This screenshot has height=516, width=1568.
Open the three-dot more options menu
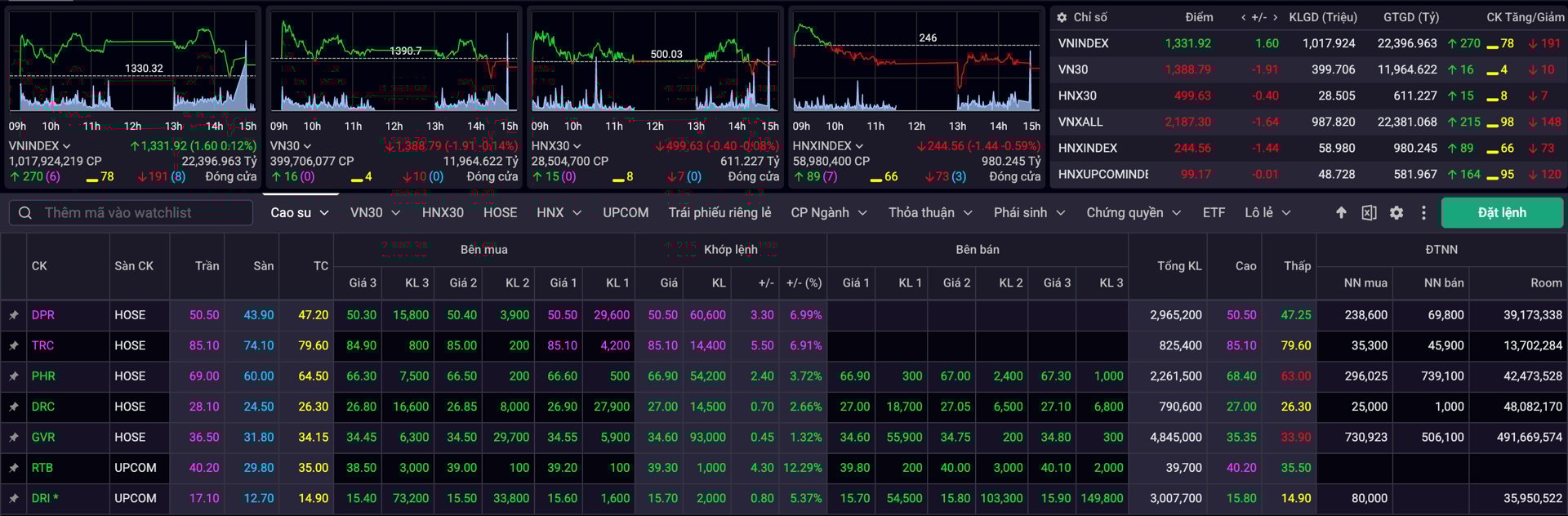click(x=1423, y=212)
